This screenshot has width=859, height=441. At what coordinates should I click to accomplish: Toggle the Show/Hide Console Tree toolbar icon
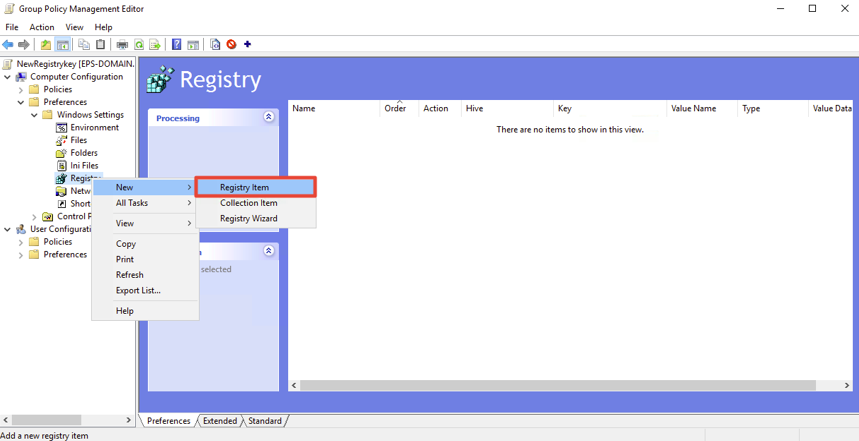point(62,44)
